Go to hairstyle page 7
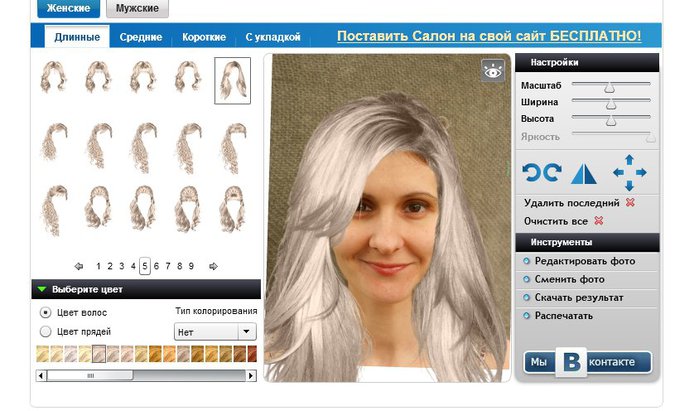Screen dimensions: 699x411 tap(168, 266)
